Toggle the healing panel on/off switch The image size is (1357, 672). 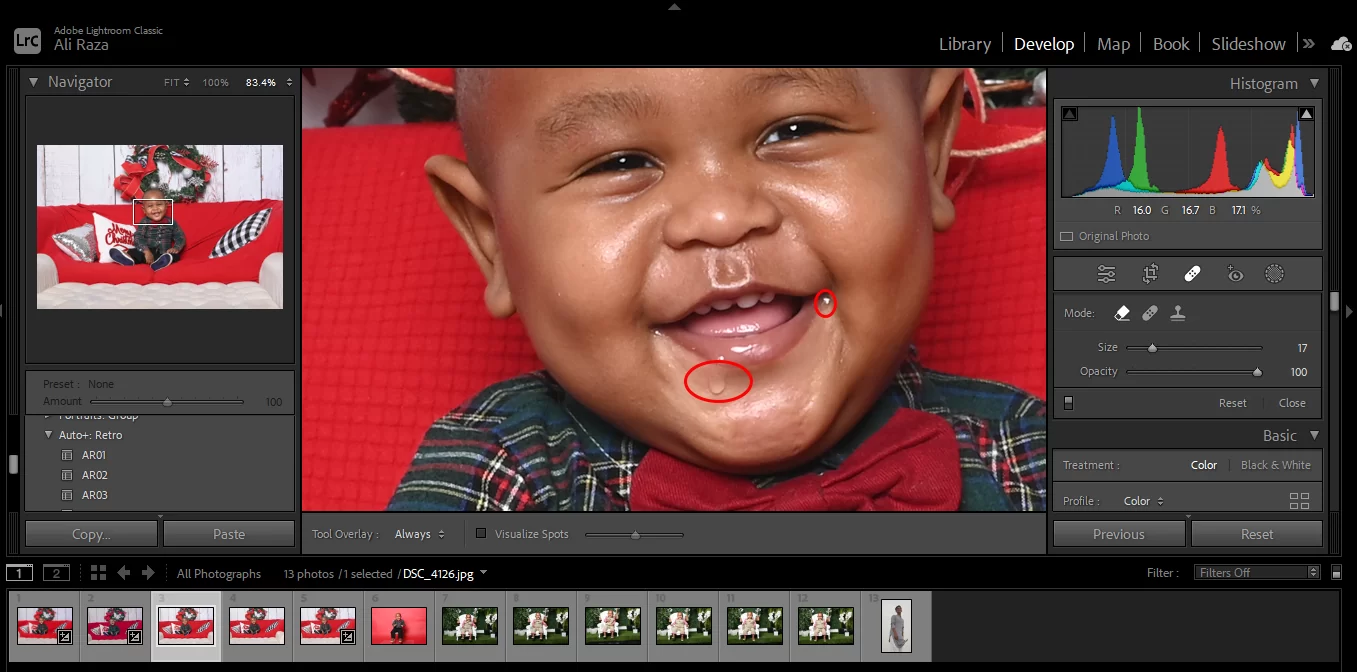tap(1068, 403)
